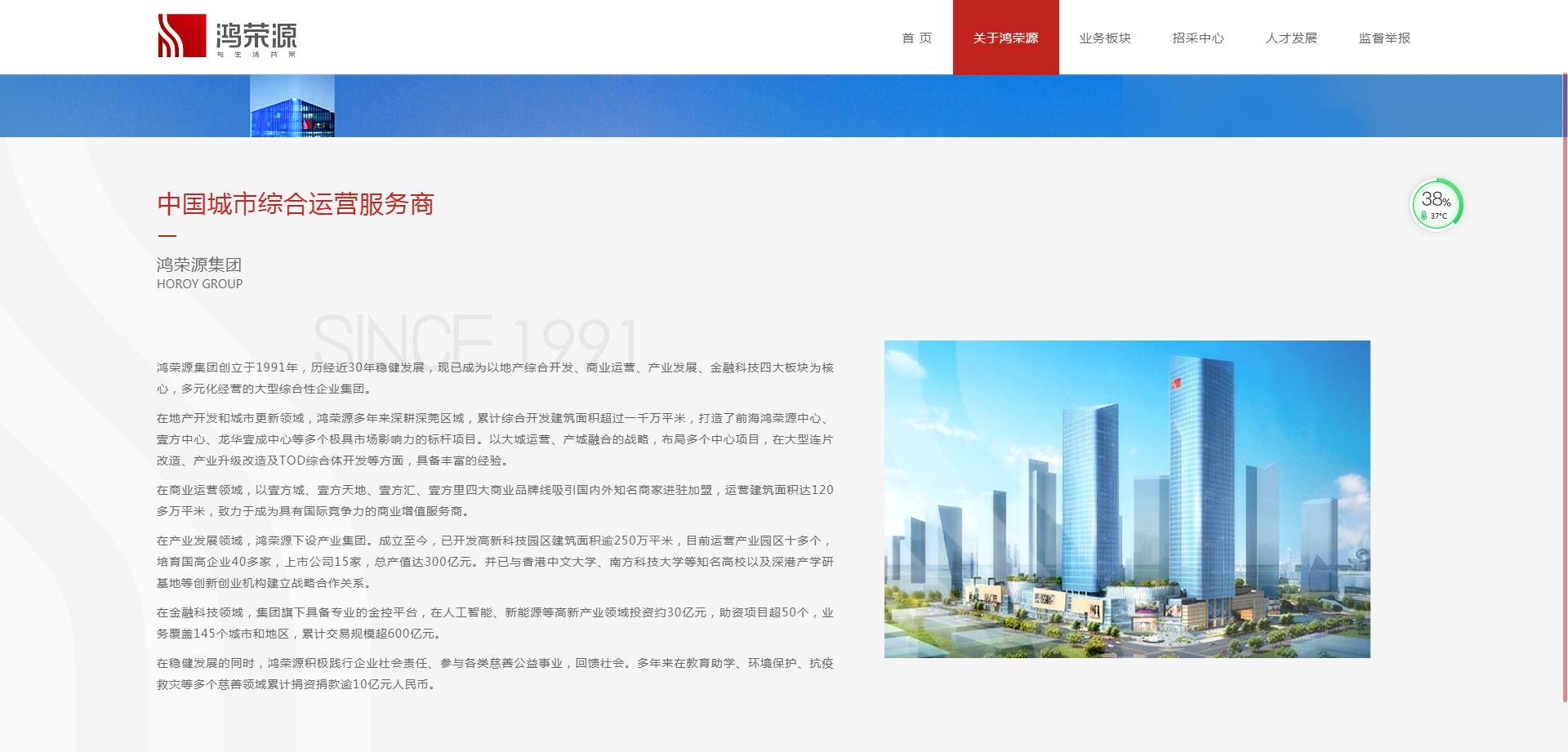Click the green 38% floating performance widget

point(1437,204)
